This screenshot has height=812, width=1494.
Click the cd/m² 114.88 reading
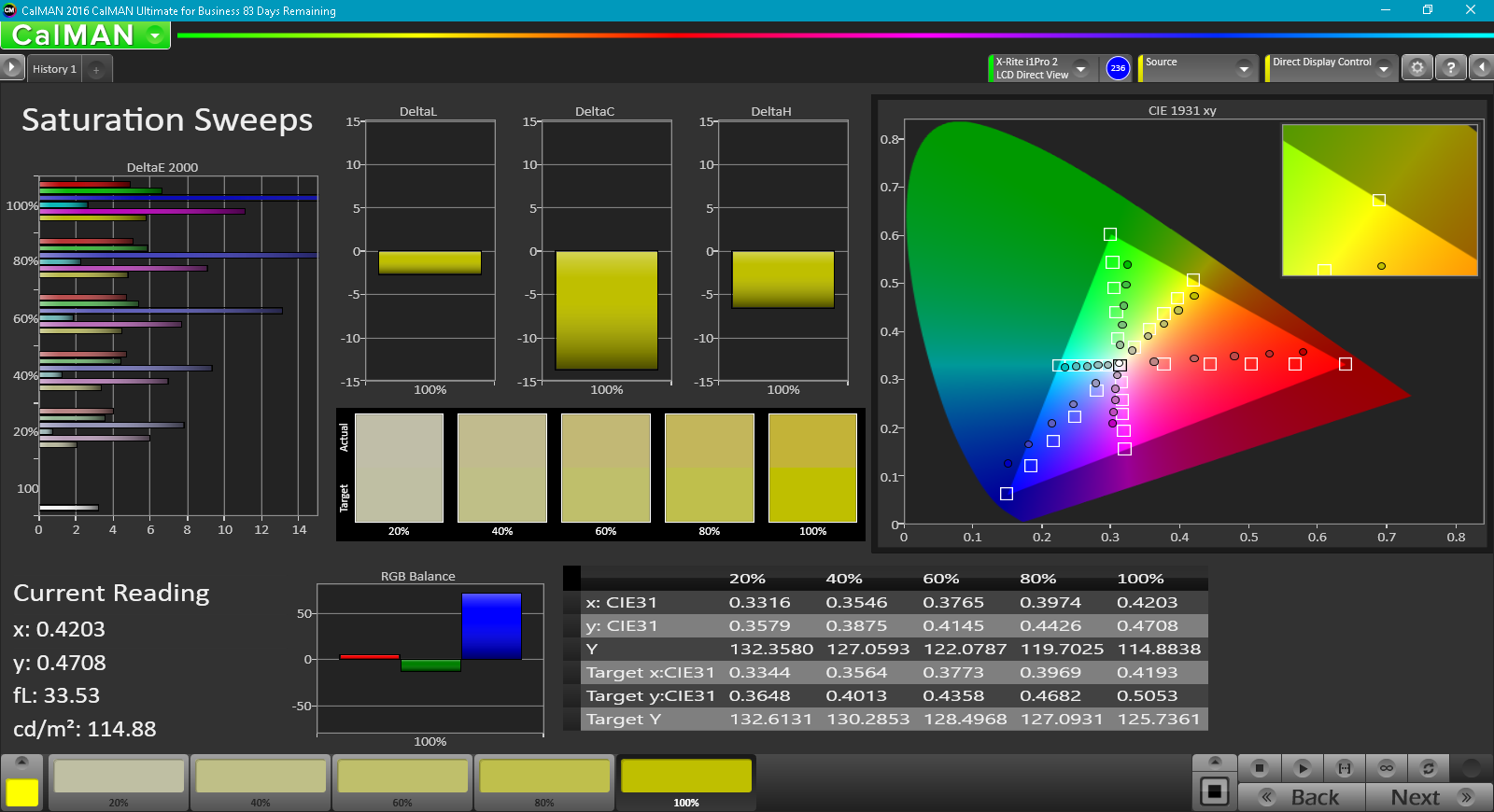[85, 729]
